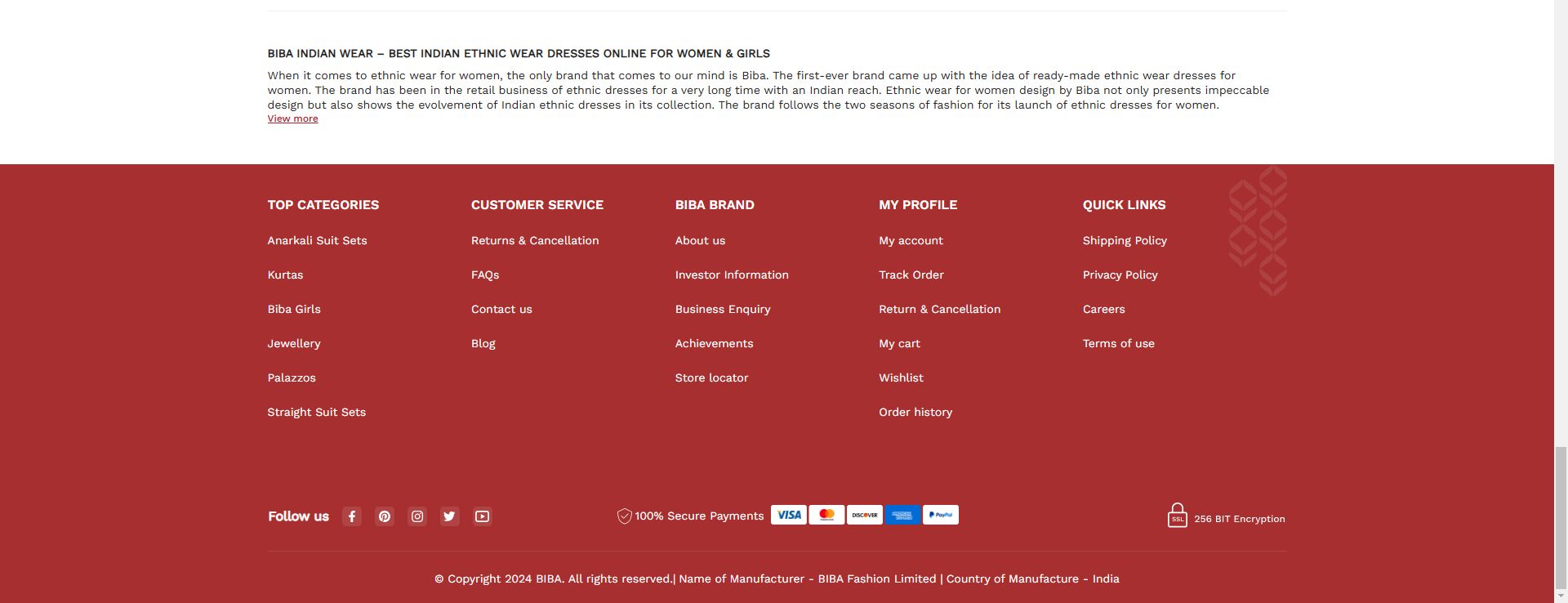Open About us page

(700, 240)
